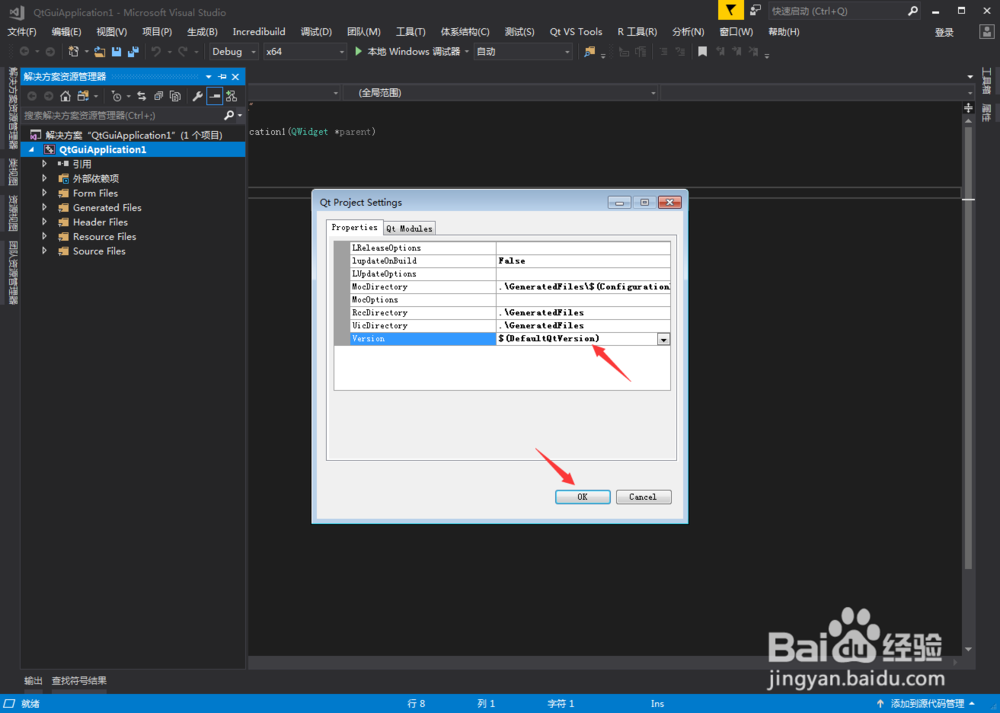Click Cancel in Qt Project Settings
Image resolution: width=1000 pixels, height=713 pixels.
pyautogui.click(x=643, y=497)
